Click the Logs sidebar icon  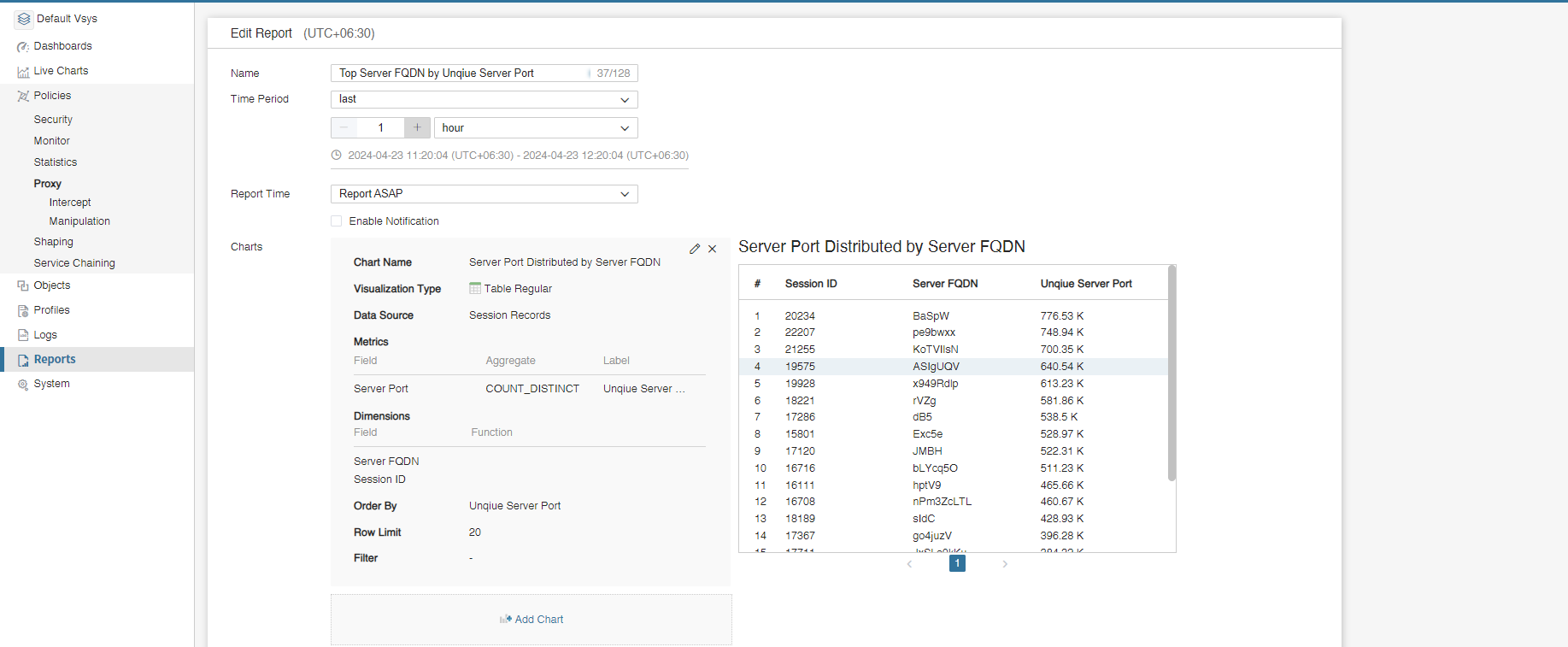point(23,335)
